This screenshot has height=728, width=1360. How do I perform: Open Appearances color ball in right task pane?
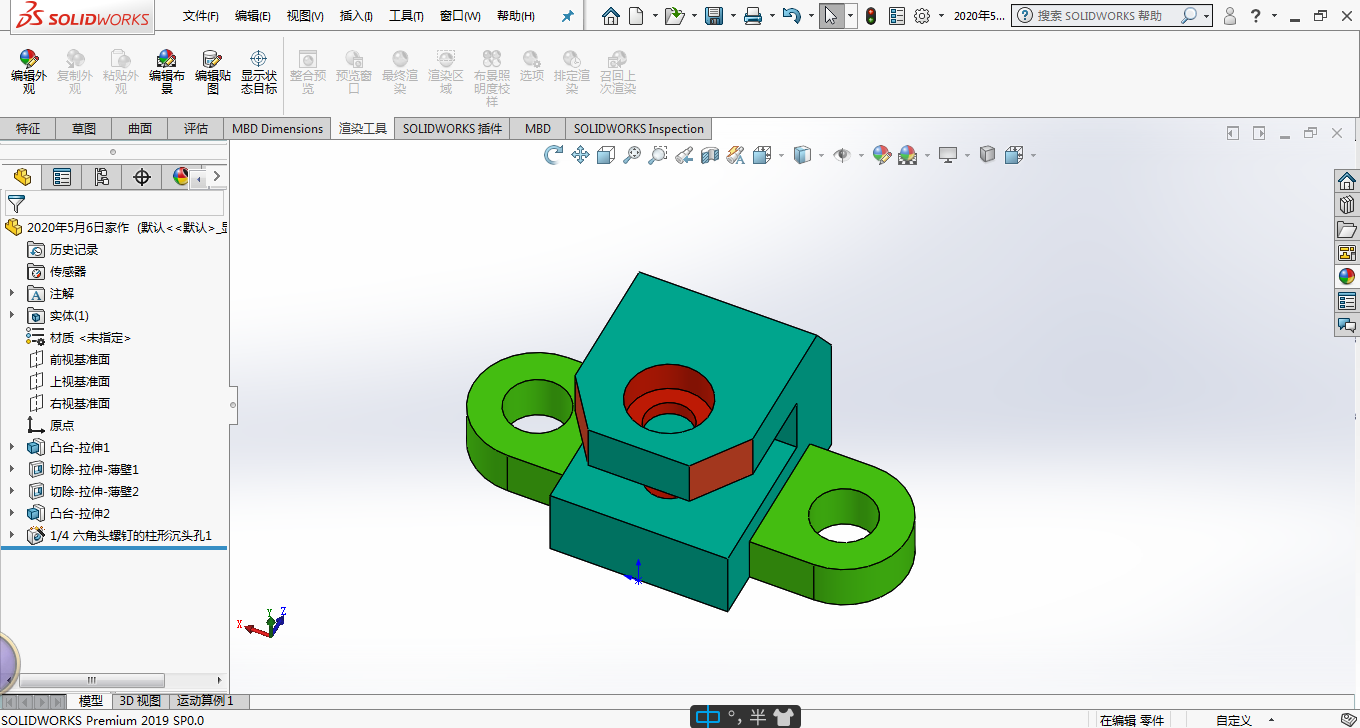(x=1347, y=276)
